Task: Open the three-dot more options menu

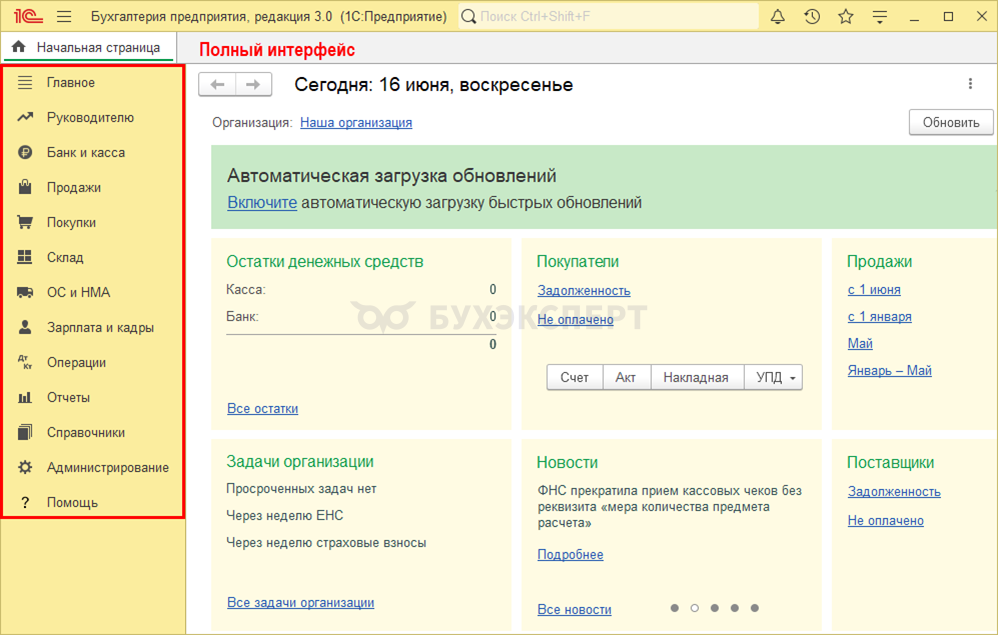Action: (970, 84)
